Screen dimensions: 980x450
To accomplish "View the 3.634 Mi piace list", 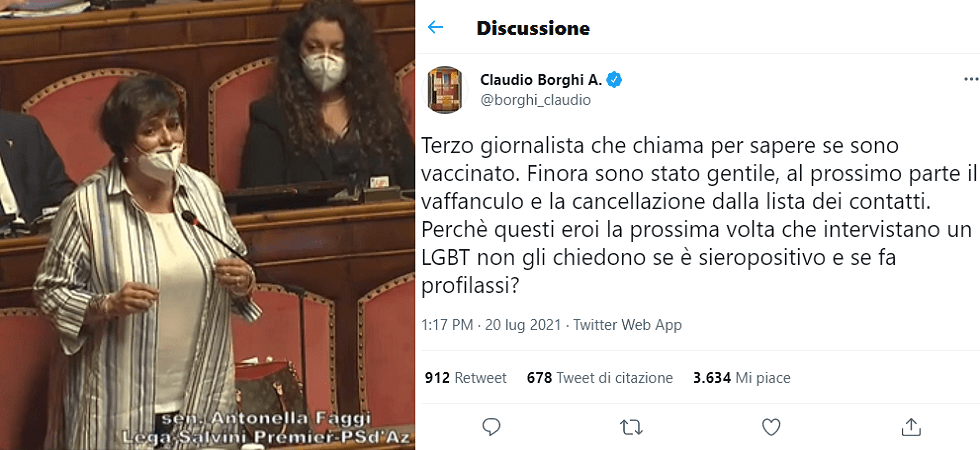I will point(742,378).
